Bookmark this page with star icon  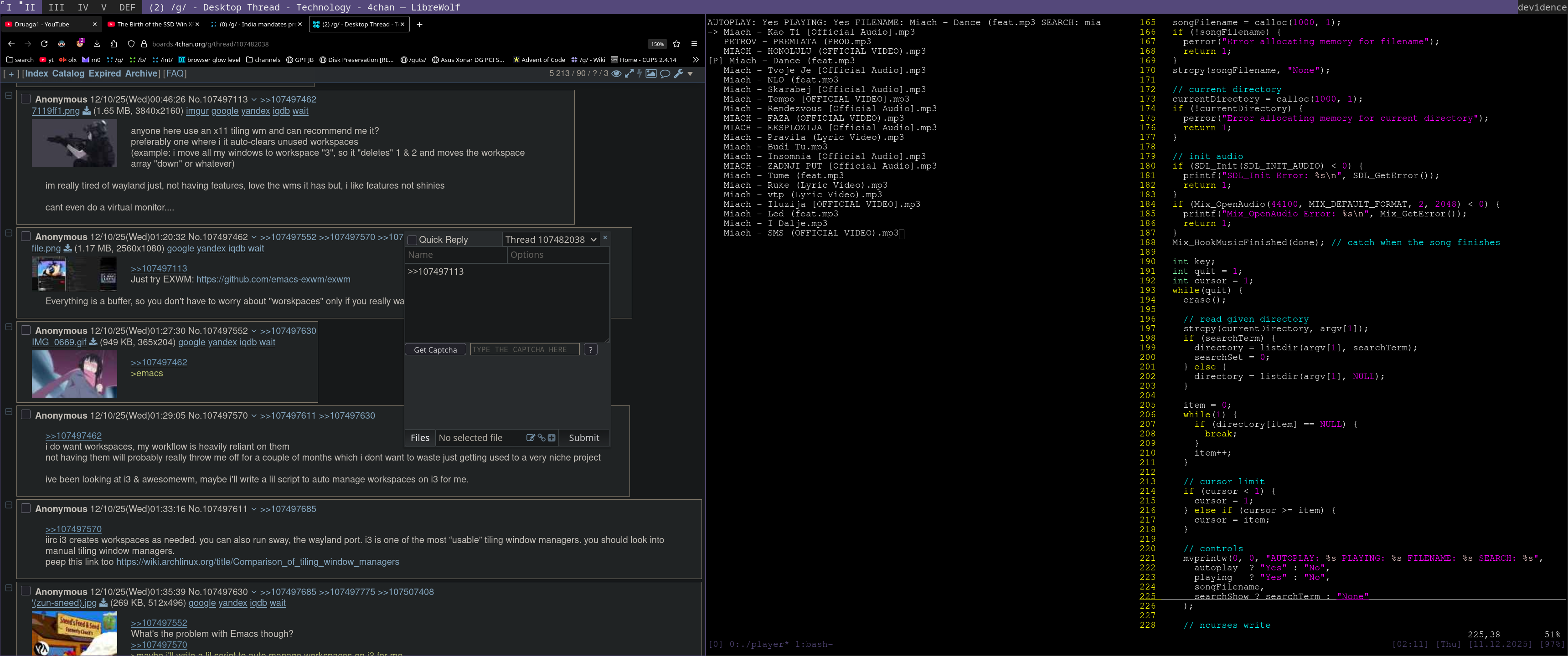[676, 44]
